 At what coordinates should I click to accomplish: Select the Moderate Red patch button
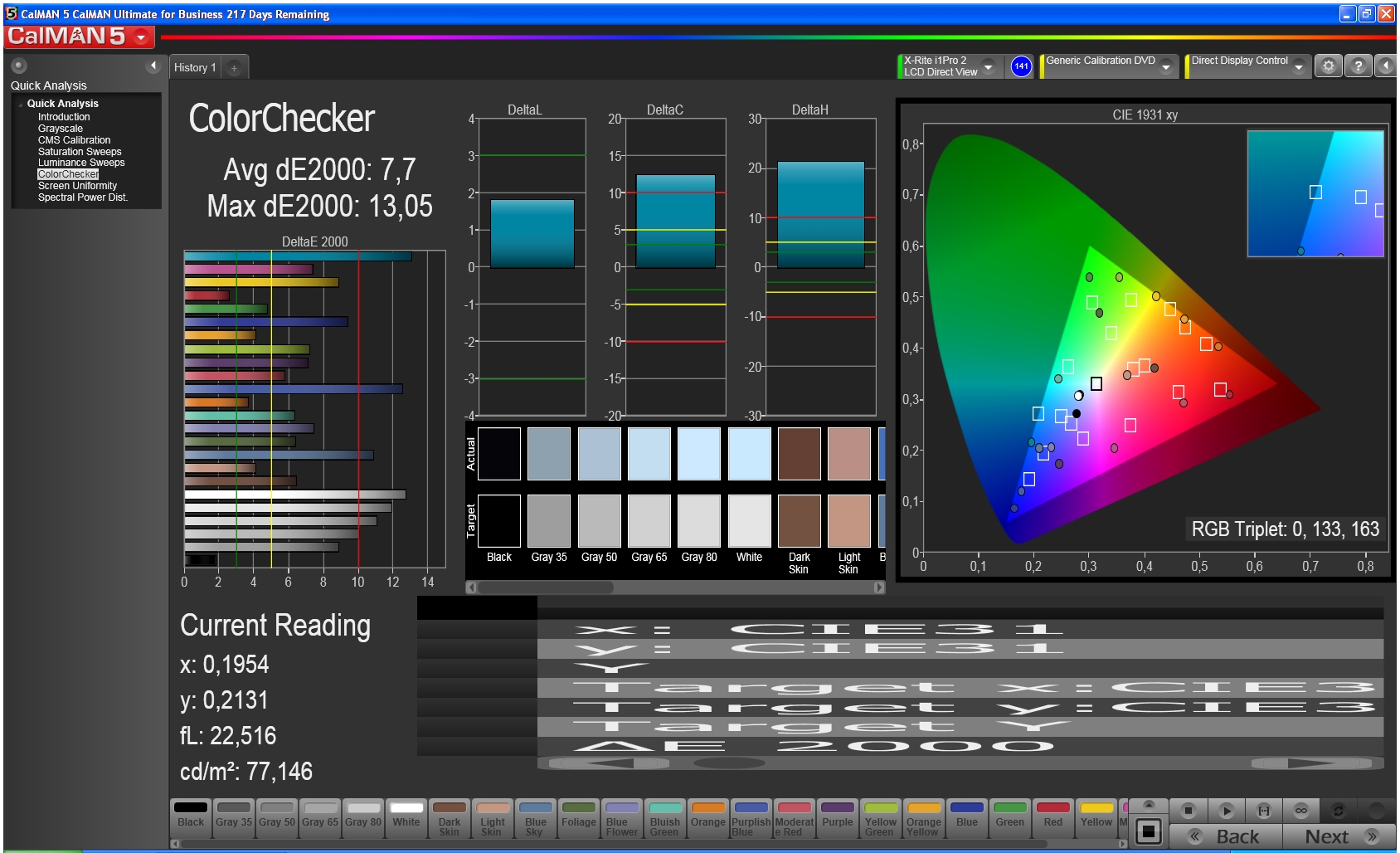click(x=795, y=818)
